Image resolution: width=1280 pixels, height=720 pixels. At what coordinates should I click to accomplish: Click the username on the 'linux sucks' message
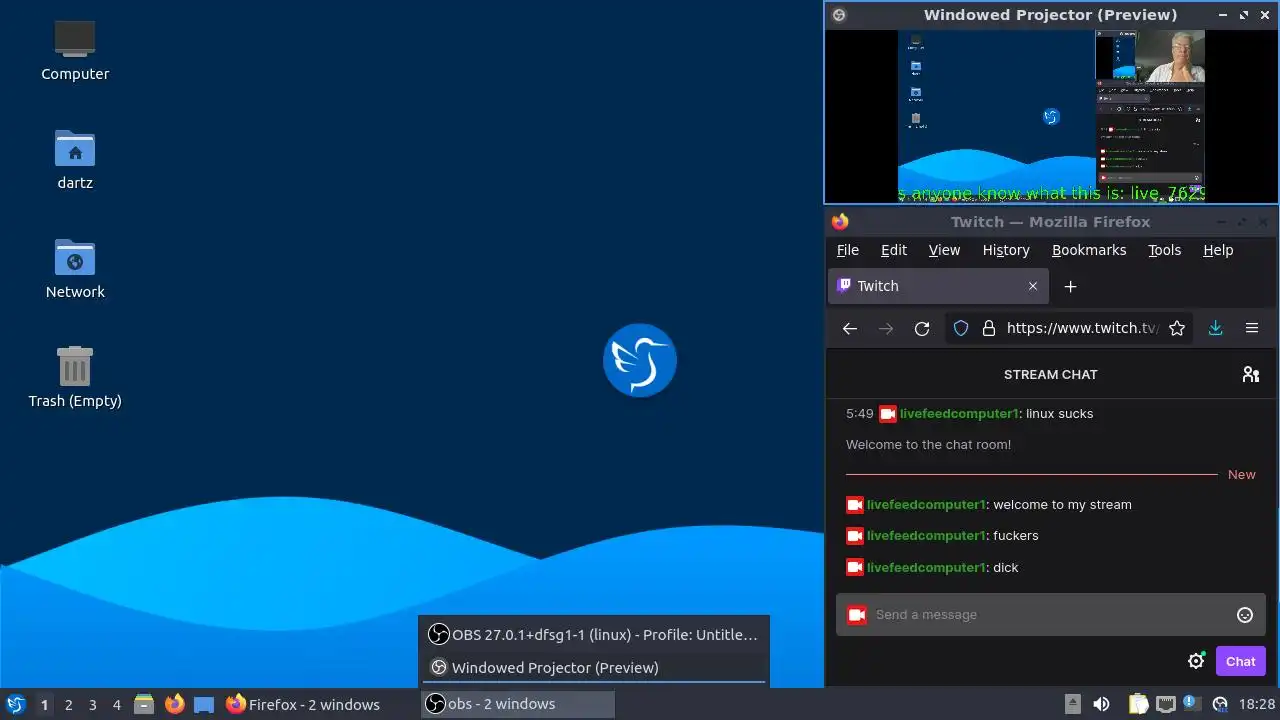tap(958, 413)
